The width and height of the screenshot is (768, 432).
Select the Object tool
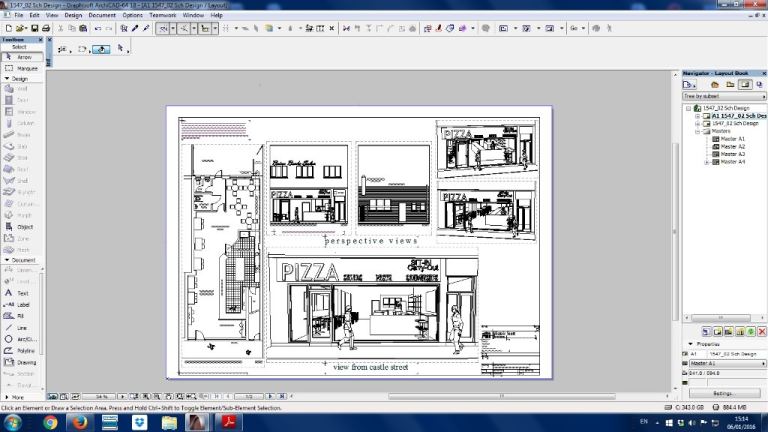click(22, 227)
